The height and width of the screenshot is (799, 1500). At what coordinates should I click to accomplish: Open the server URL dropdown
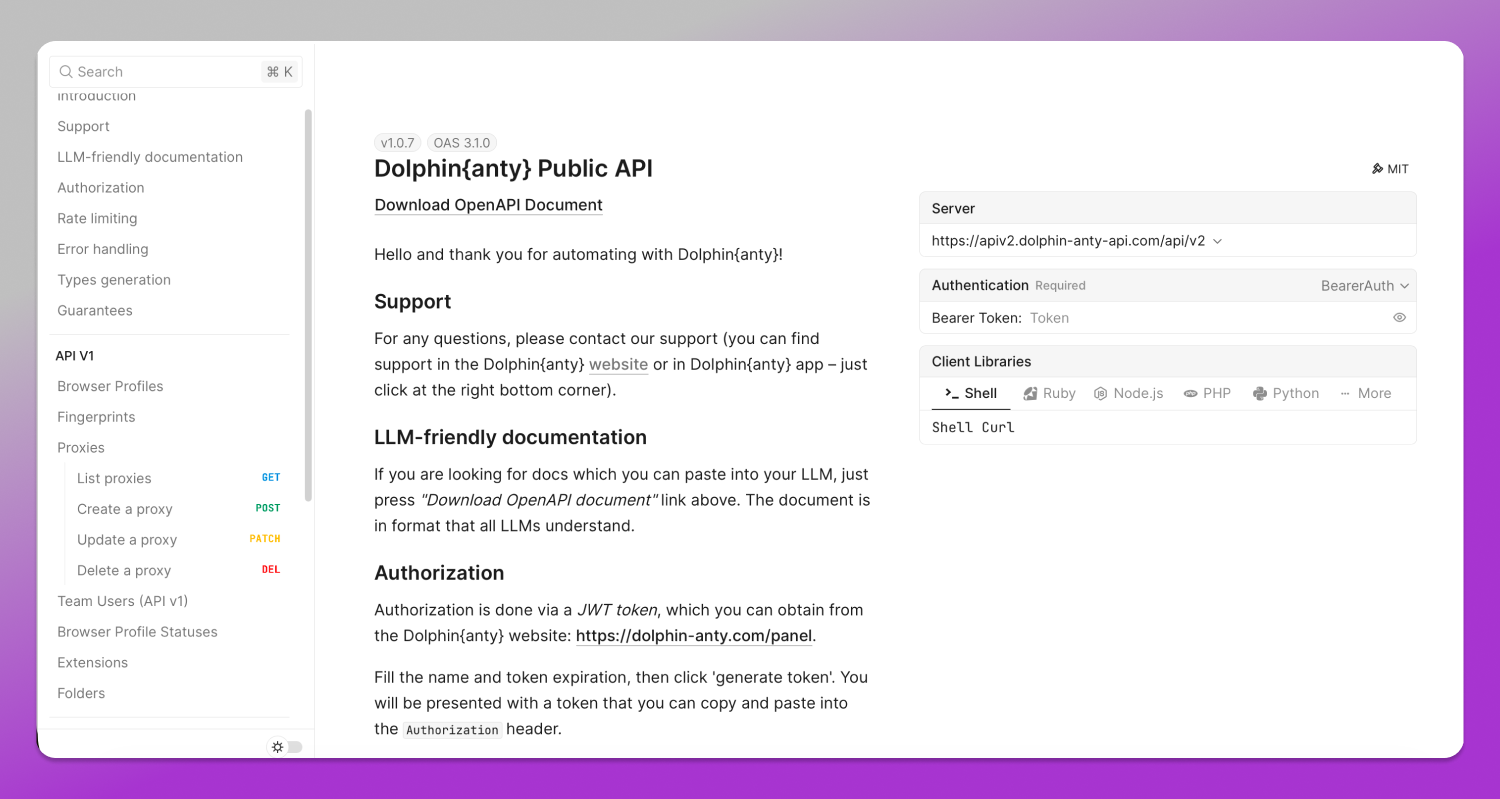pos(1077,241)
